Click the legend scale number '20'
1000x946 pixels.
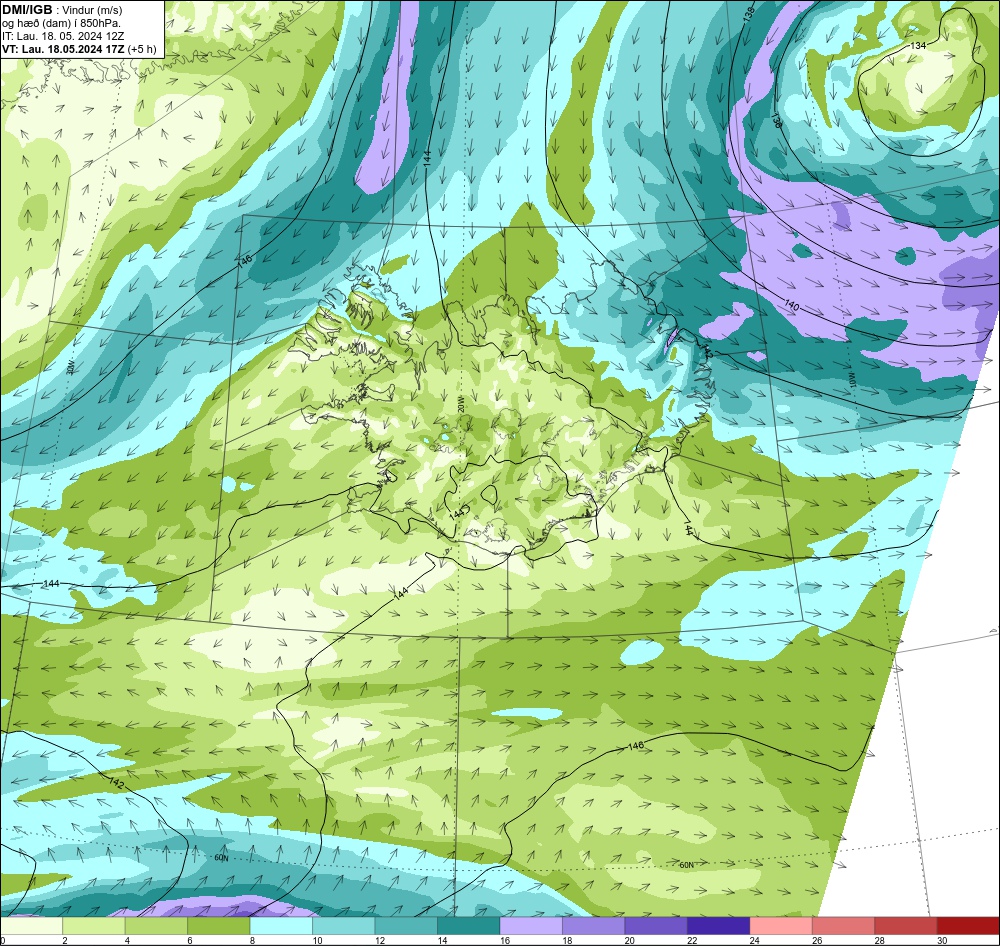tap(629, 940)
